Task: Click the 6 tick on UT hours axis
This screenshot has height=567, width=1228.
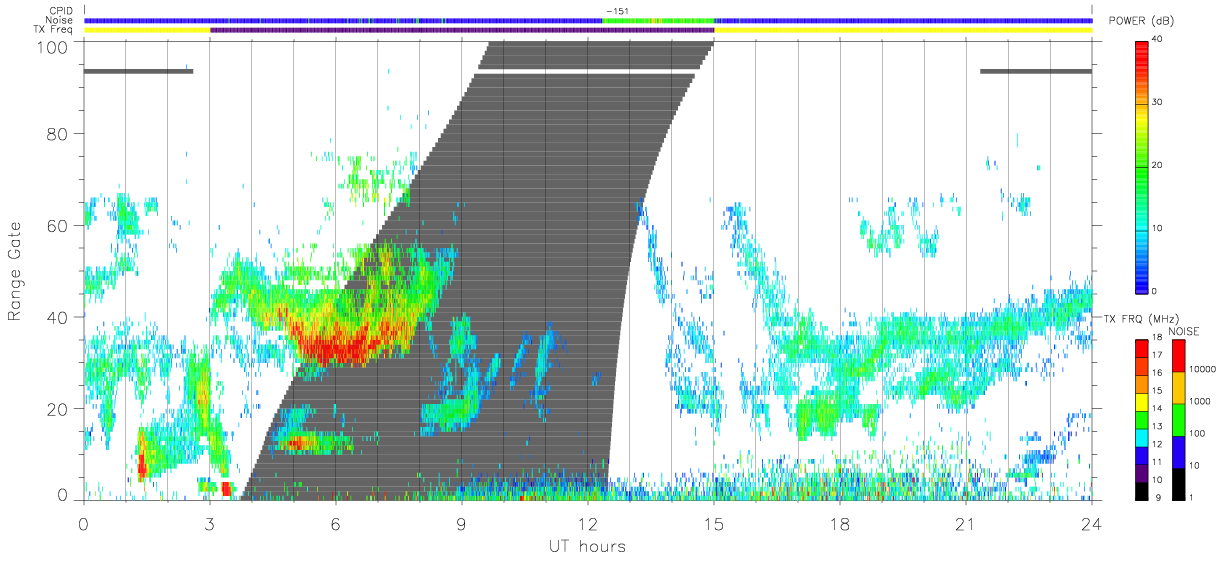Action: pos(336,523)
